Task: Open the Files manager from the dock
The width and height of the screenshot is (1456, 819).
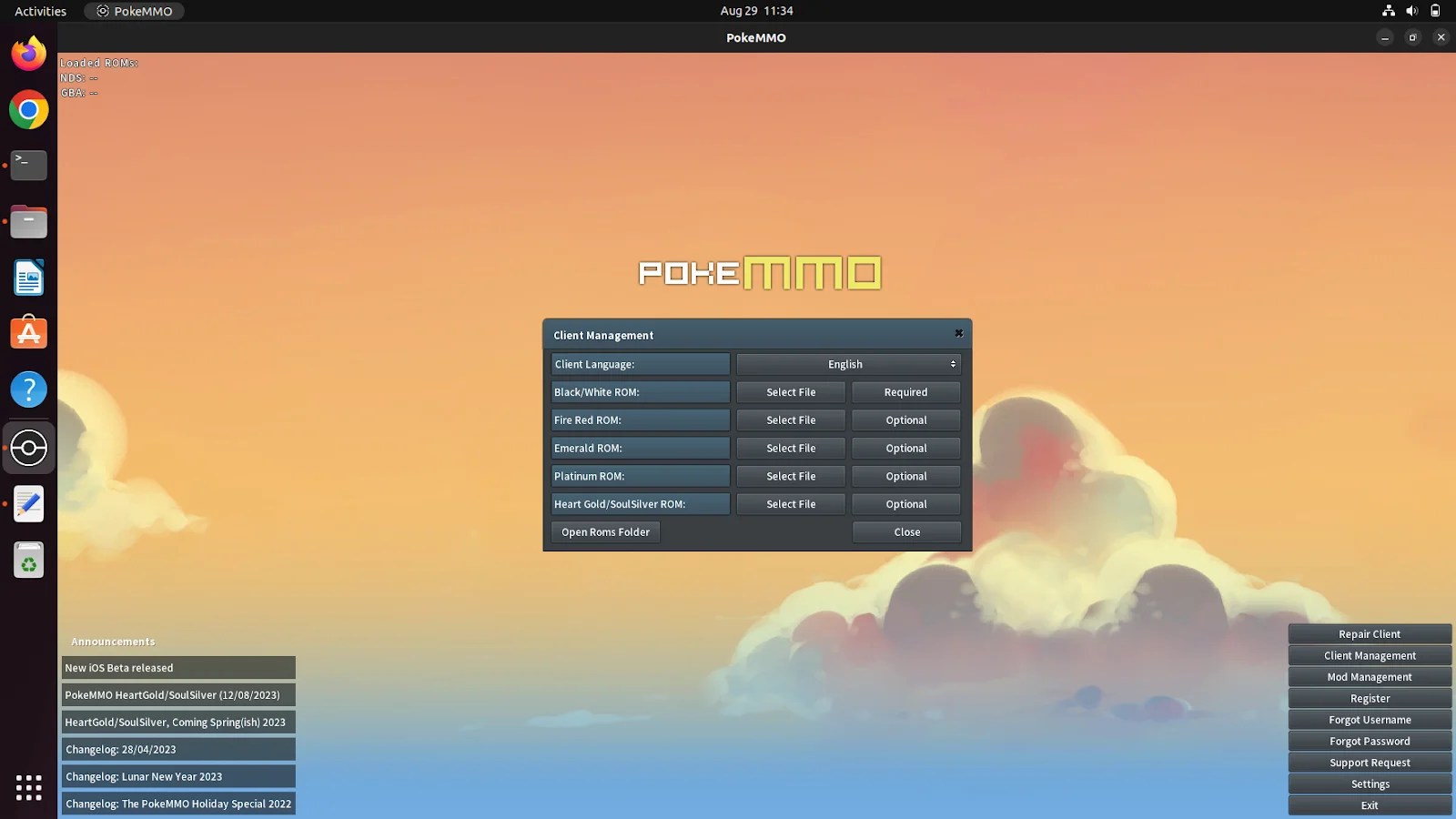Action: coord(28,221)
